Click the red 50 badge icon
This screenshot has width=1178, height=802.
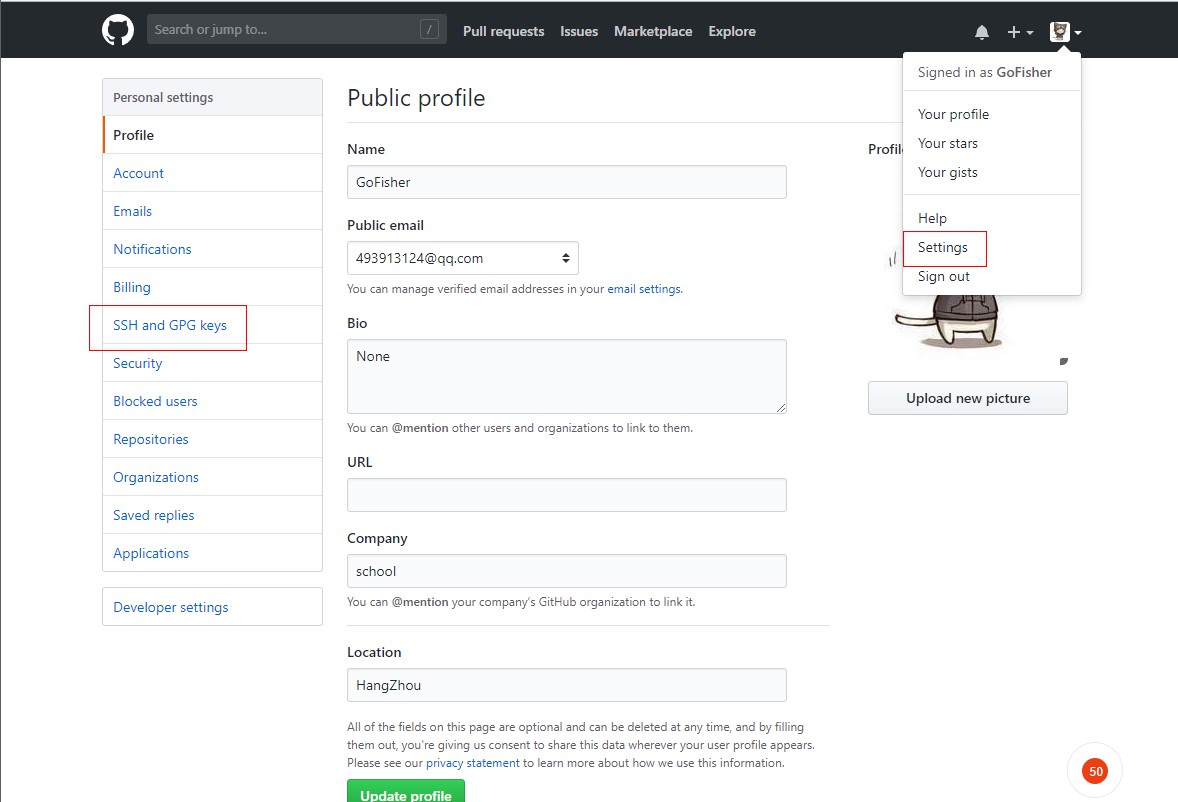click(1095, 771)
